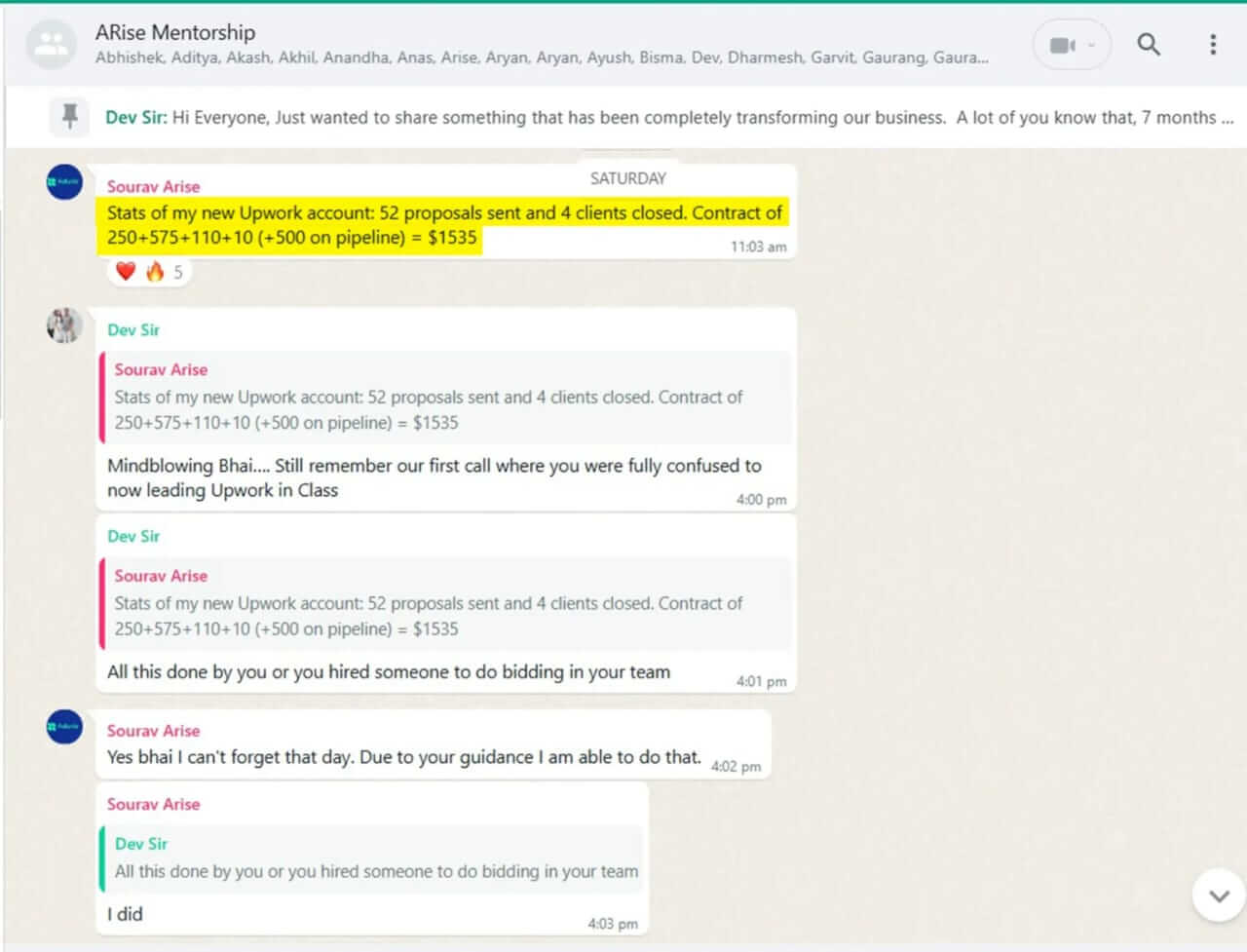Image resolution: width=1247 pixels, height=952 pixels.
Task: Click the group member names list
Action: point(541,58)
